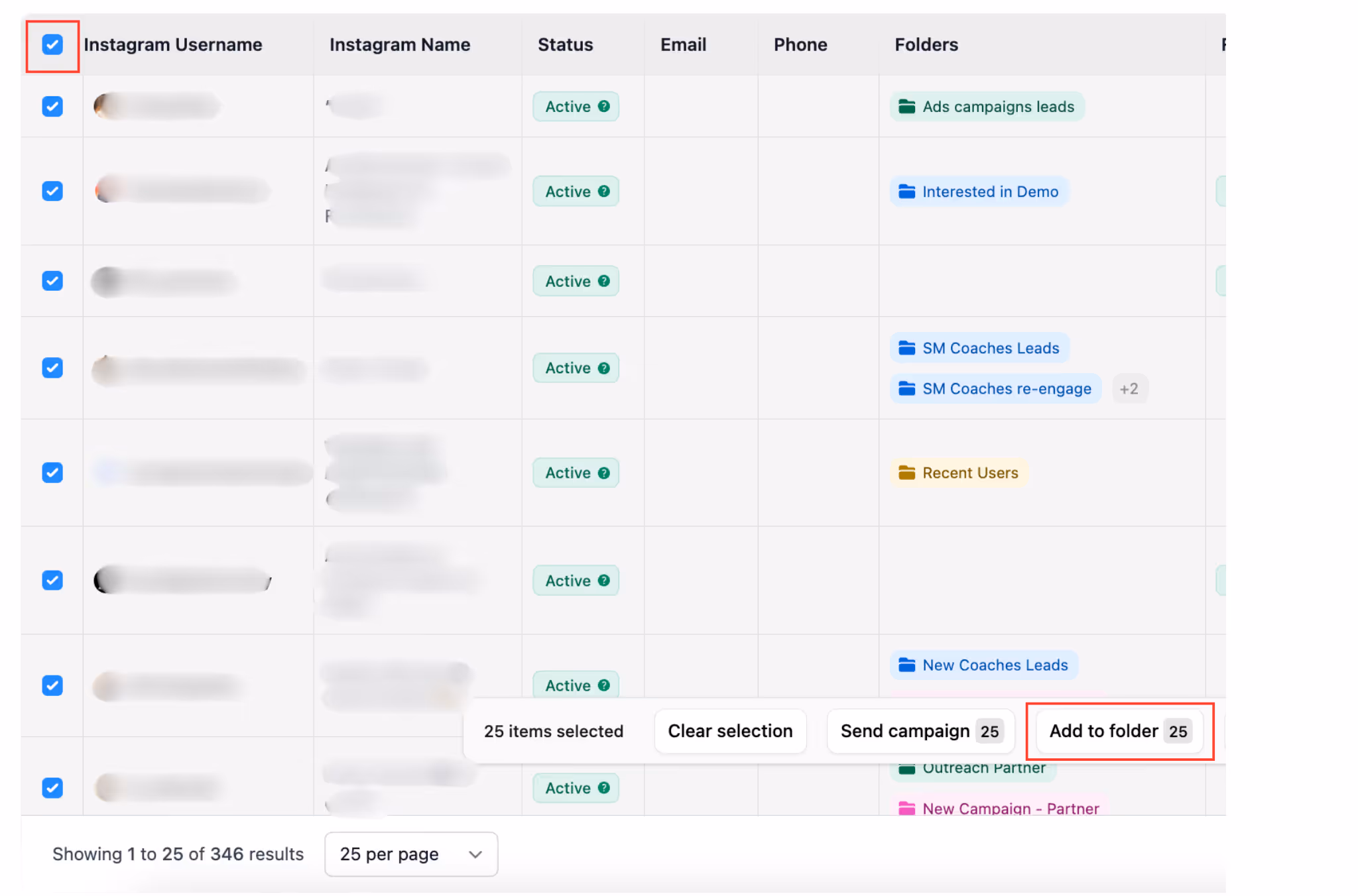Image resolution: width=1358 pixels, height=896 pixels.
Task: Deselect the row tagged Recent Users
Action: pos(52,473)
